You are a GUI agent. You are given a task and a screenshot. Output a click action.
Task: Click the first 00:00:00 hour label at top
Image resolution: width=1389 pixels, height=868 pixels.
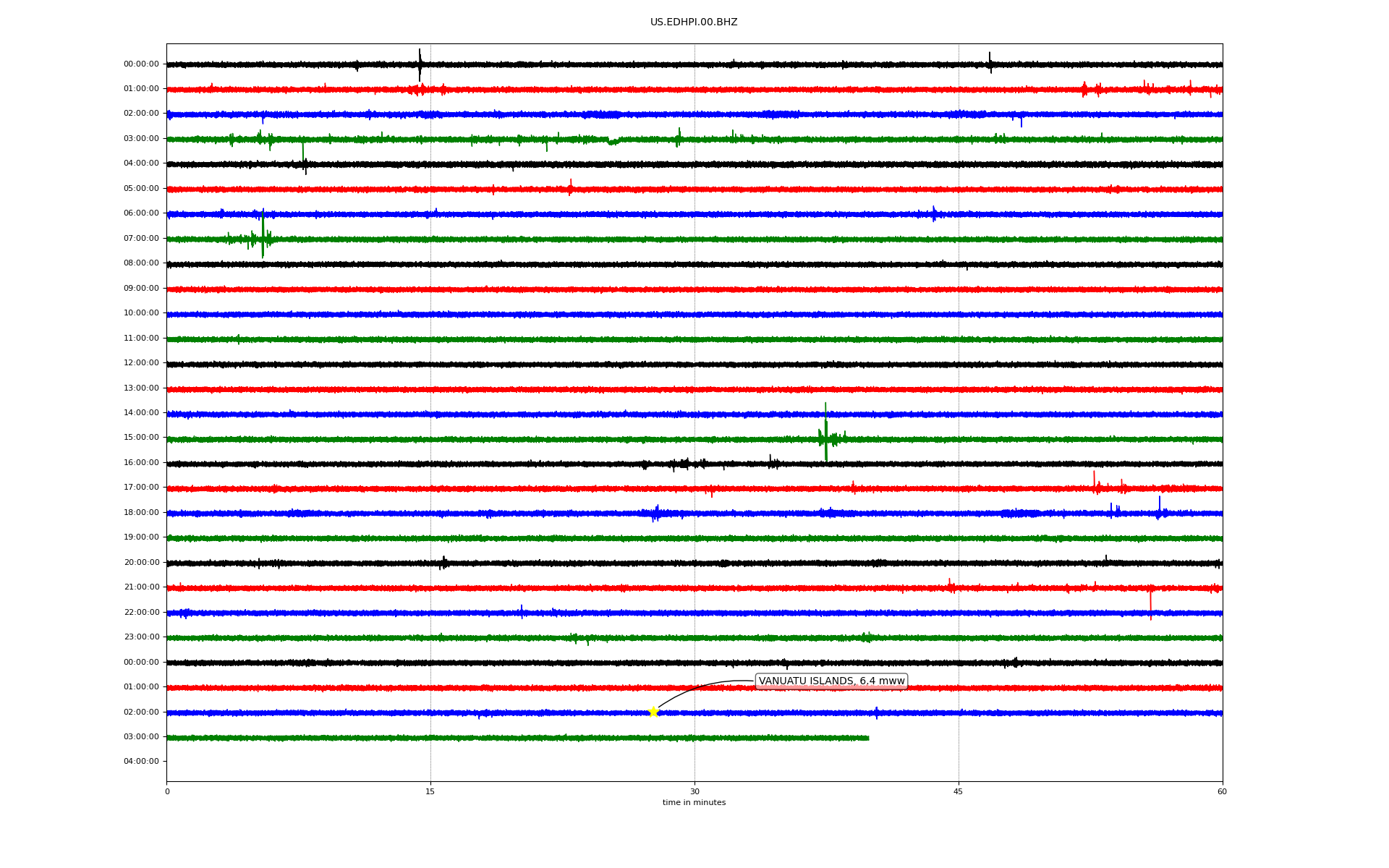[141, 64]
